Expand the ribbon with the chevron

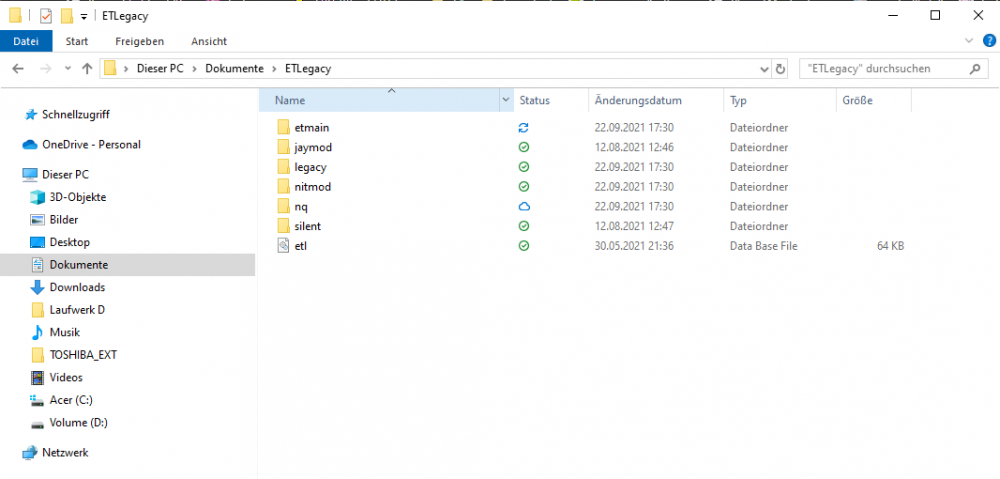point(969,41)
